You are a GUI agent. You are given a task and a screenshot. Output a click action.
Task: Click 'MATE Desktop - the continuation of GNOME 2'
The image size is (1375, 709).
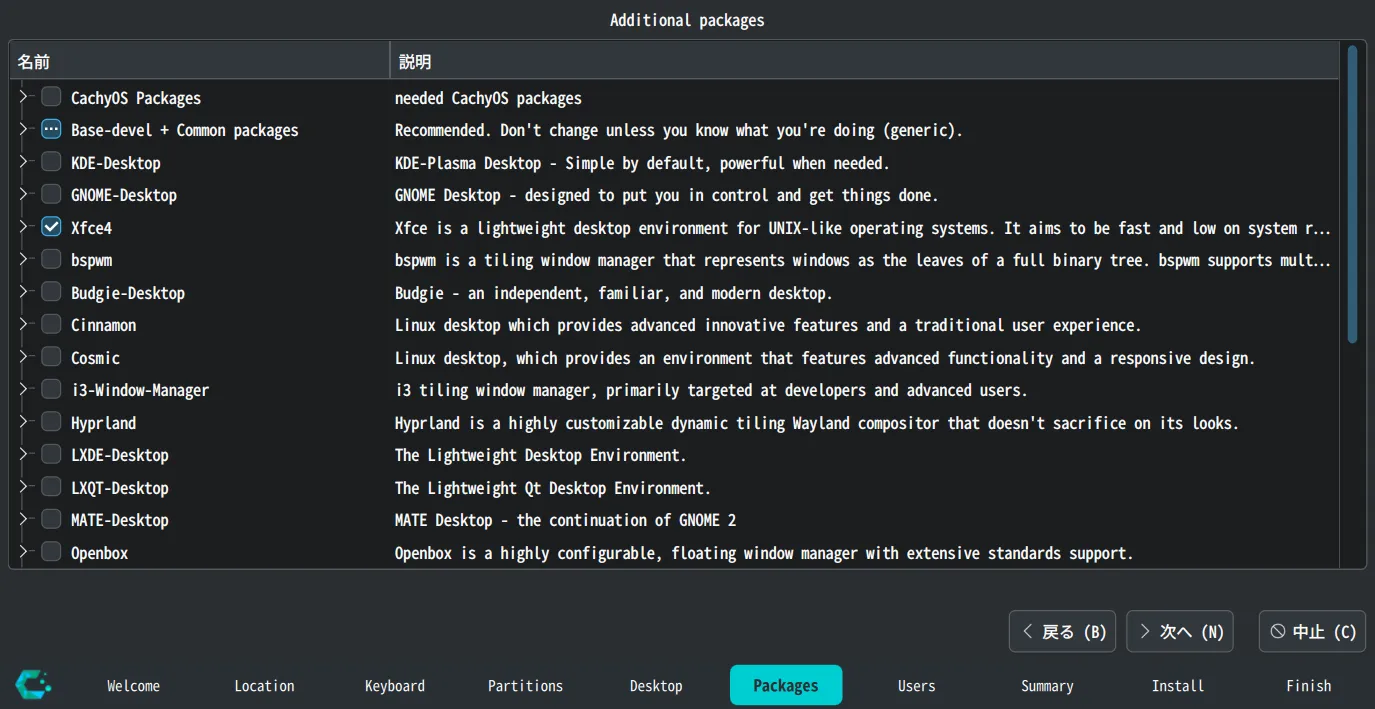(x=565, y=520)
